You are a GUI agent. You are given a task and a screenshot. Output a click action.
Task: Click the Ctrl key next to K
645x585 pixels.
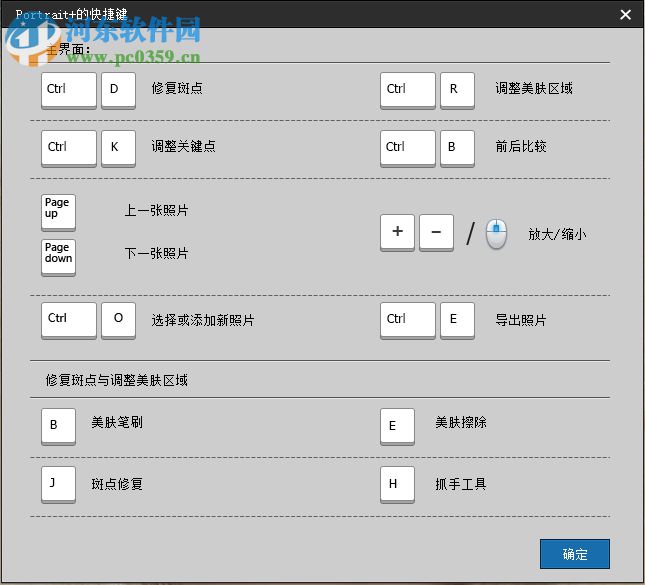click(x=69, y=149)
